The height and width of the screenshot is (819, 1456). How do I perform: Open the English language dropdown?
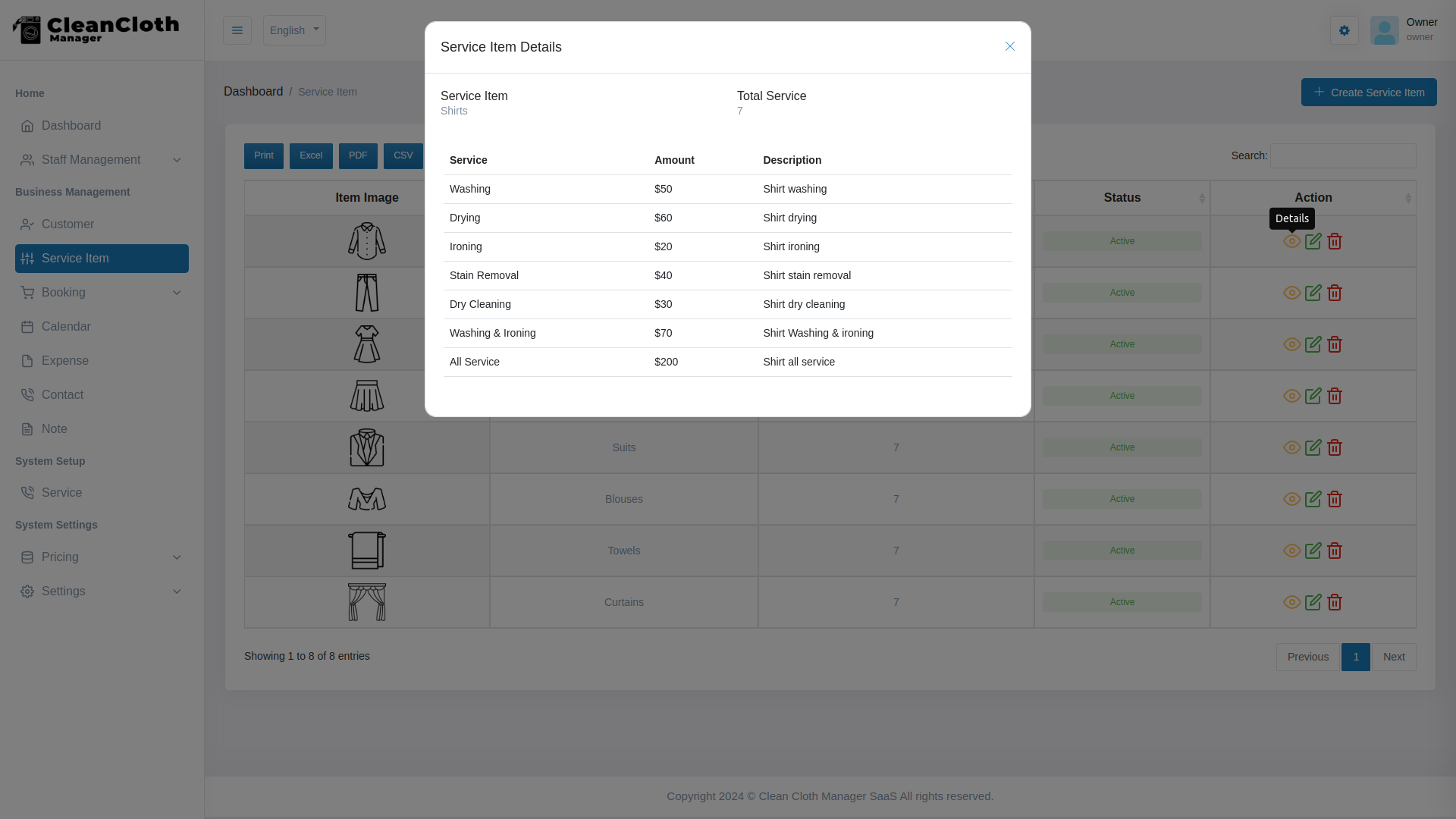[294, 30]
